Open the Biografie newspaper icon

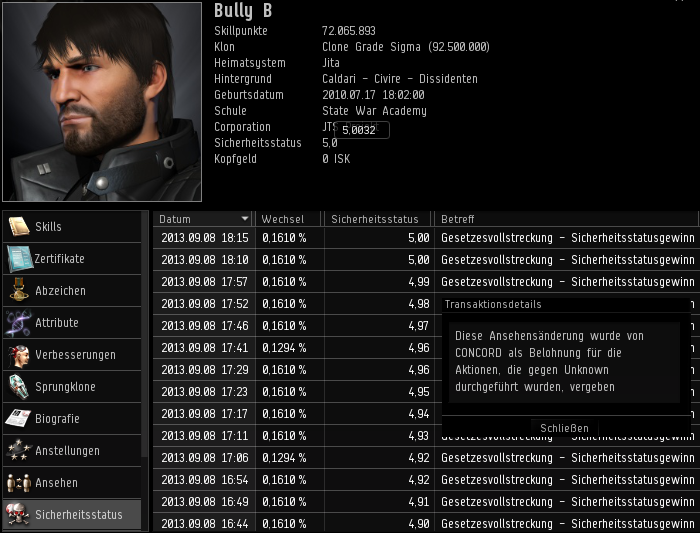[18, 419]
